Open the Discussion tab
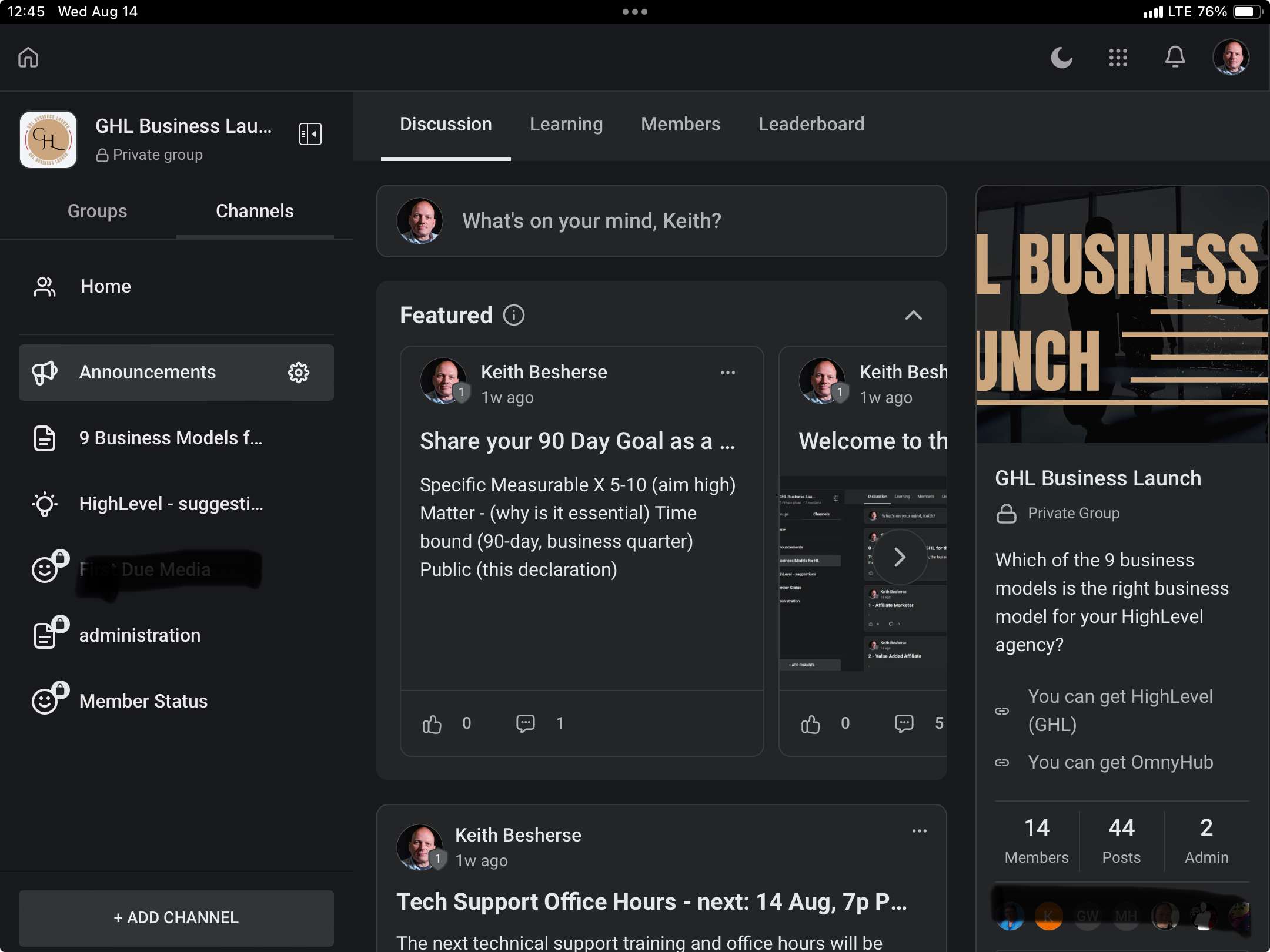This screenshot has height=952, width=1270. coord(446,125)
